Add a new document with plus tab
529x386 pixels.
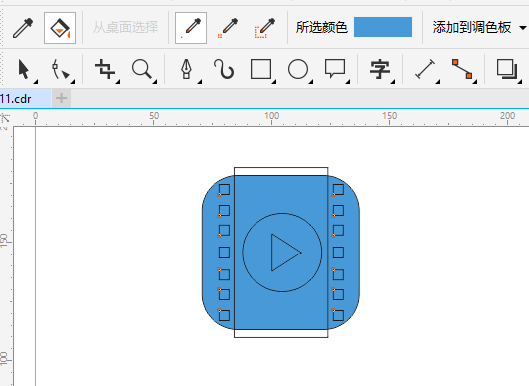(x=61, y=99)
